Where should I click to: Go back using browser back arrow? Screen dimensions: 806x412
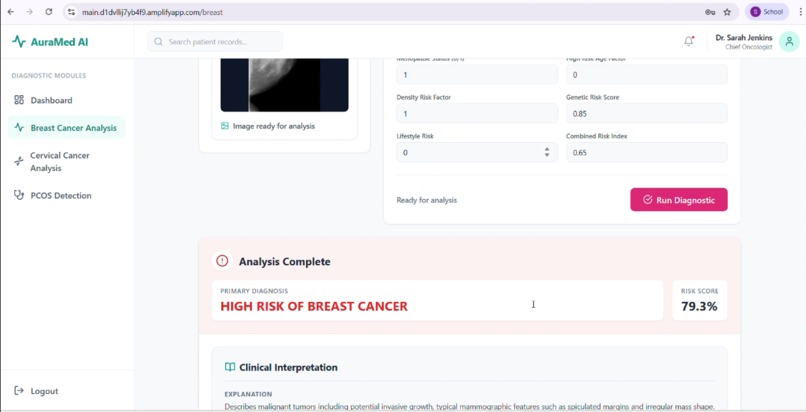[11, 12]
